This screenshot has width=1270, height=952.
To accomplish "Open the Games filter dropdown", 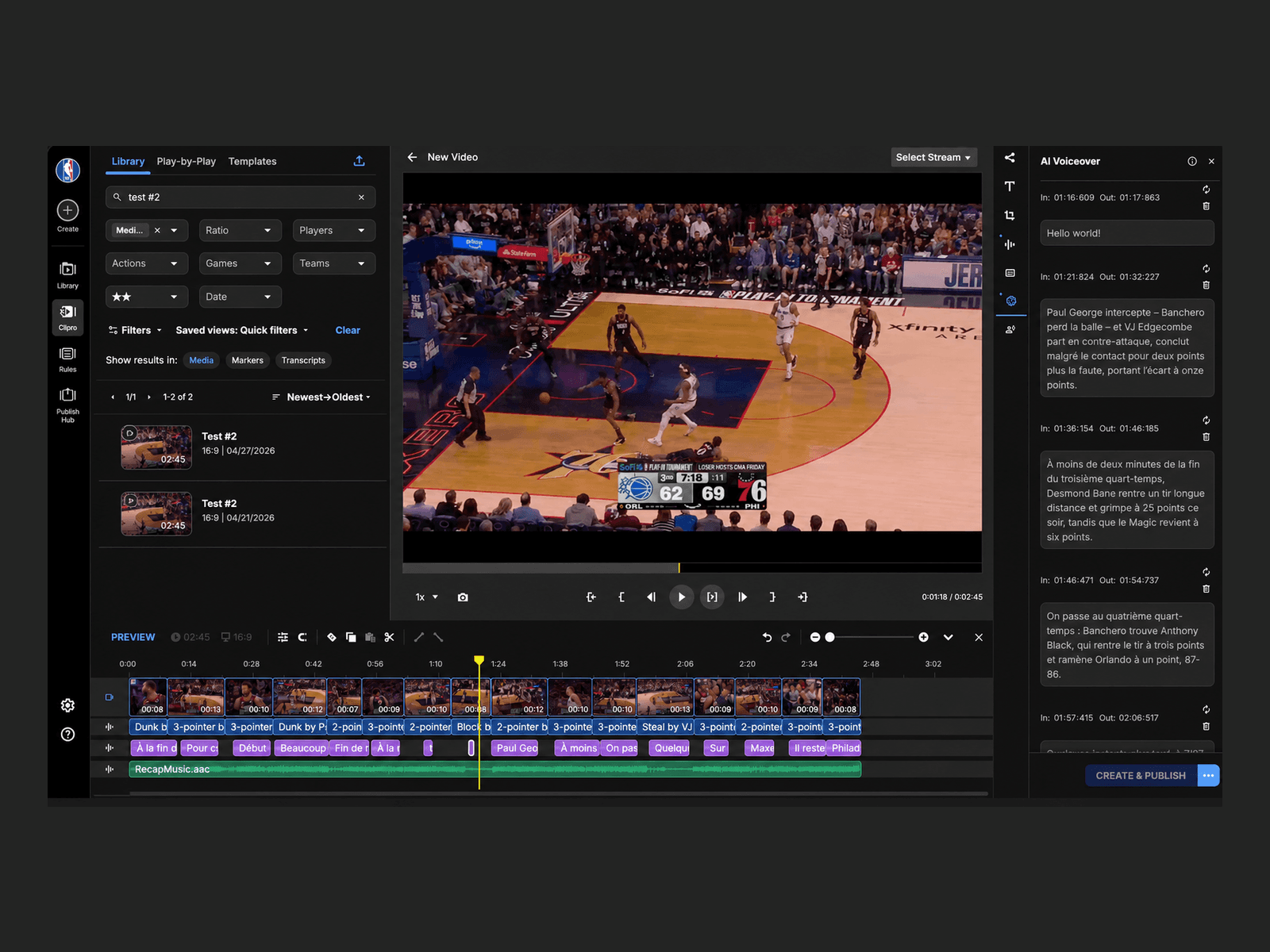I will click(x=241, y=263).
